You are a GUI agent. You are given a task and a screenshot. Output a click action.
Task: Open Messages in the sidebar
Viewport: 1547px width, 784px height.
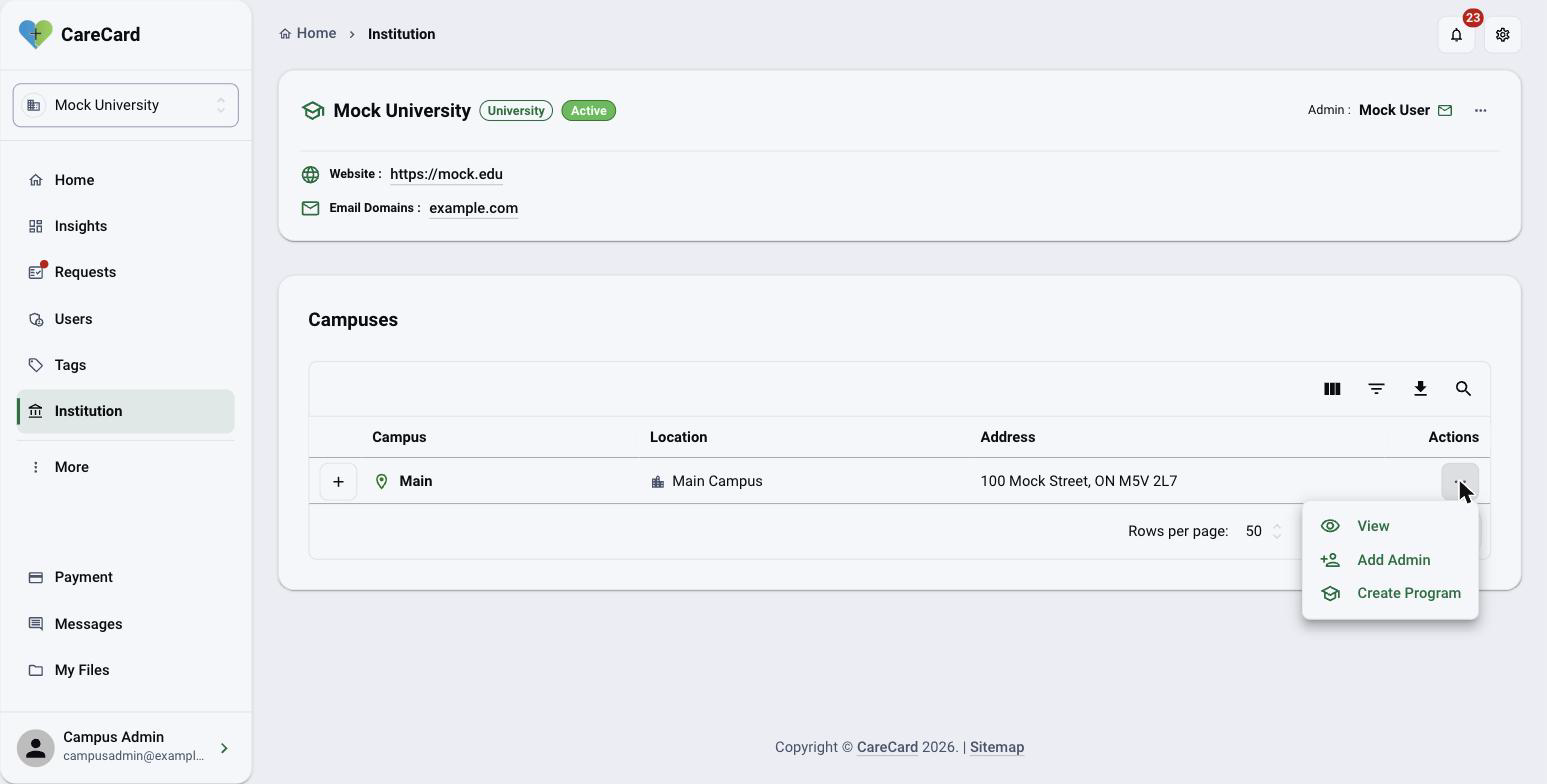click(x=126, y=624)
